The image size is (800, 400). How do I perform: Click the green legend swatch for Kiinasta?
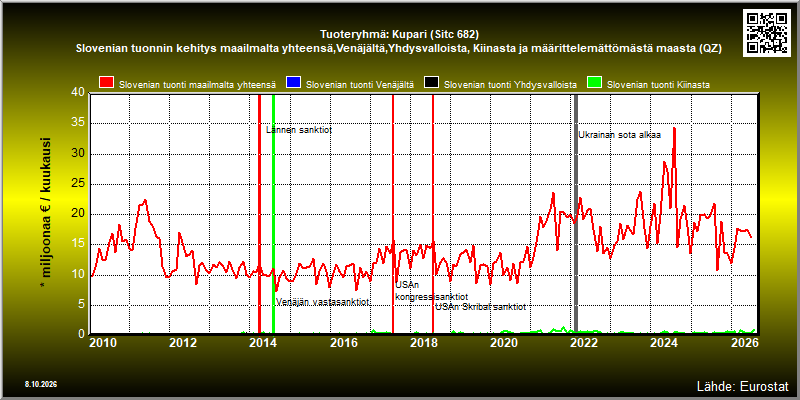click(x=595, y=83)
